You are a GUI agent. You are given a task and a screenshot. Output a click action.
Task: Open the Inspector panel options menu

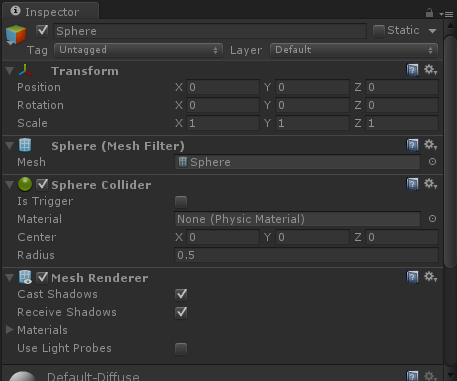(446, 14)
